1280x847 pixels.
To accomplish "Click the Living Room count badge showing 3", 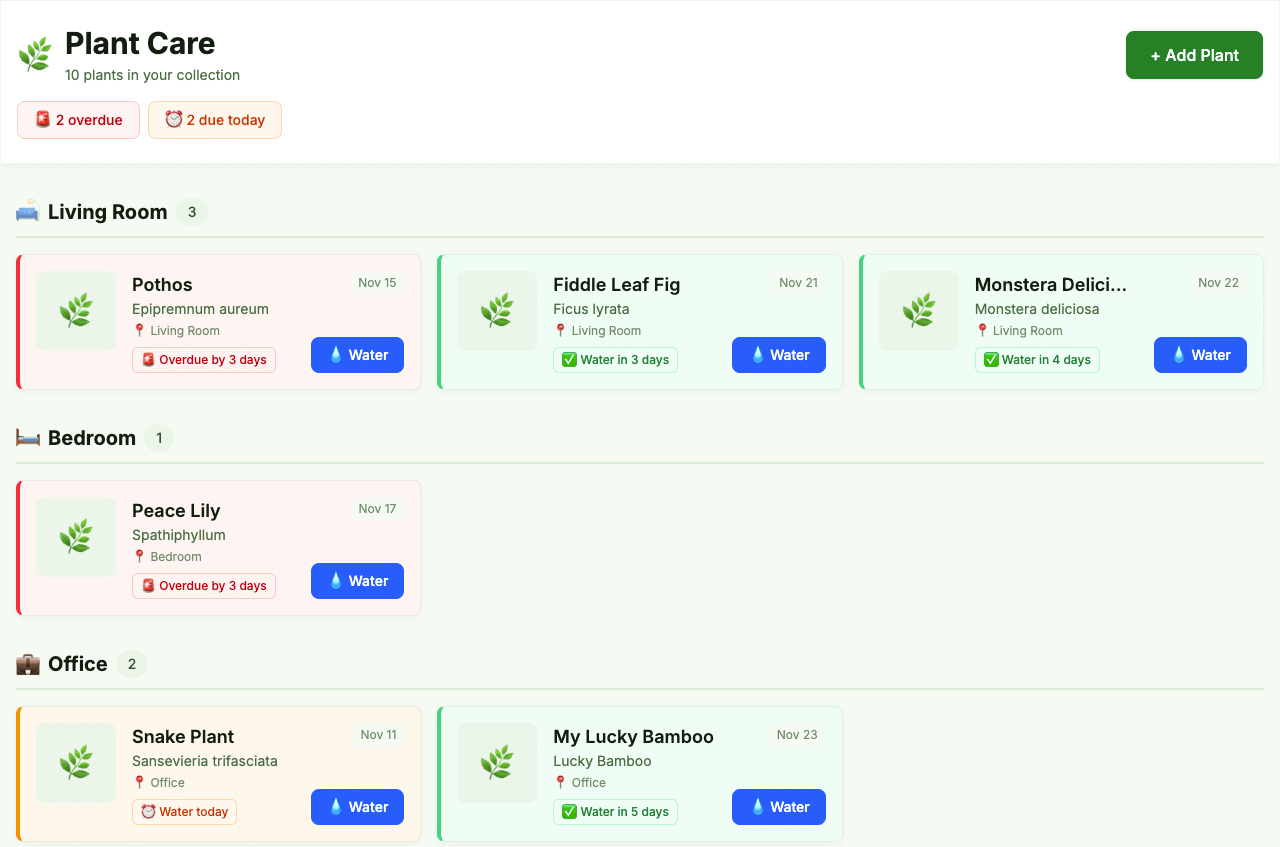I will [x=191, y=211].
